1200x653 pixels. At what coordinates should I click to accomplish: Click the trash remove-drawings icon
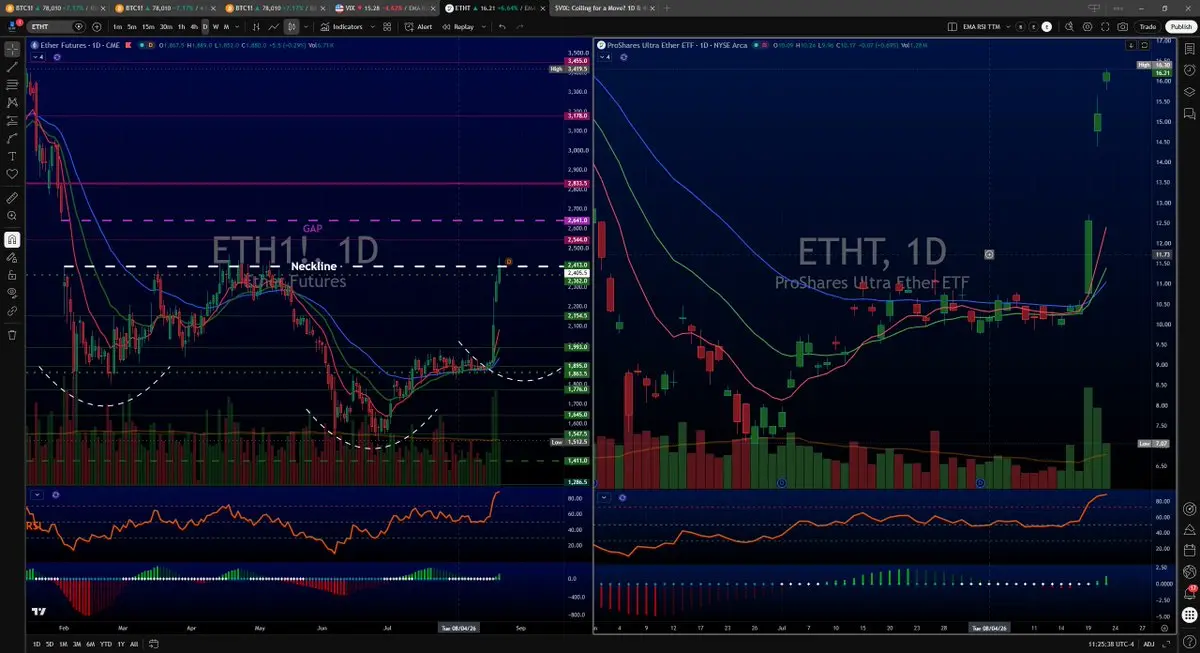coord(12,334)
